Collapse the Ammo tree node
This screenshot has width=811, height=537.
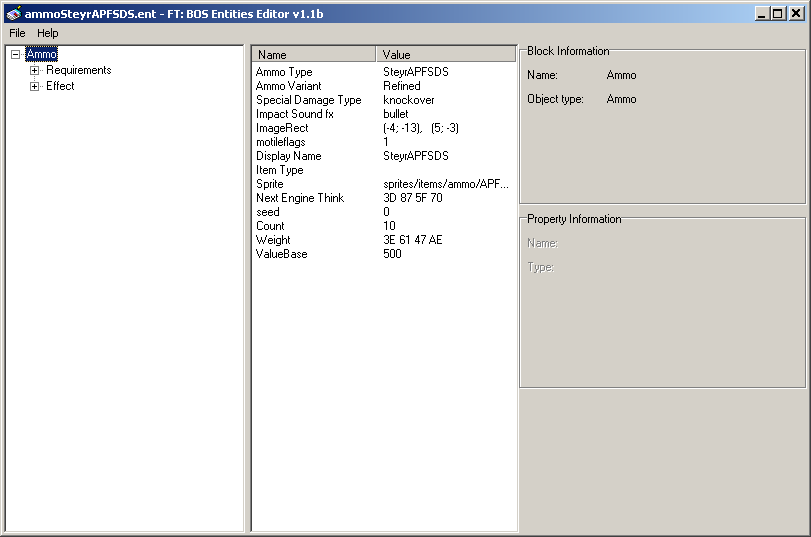coord(16,54)
